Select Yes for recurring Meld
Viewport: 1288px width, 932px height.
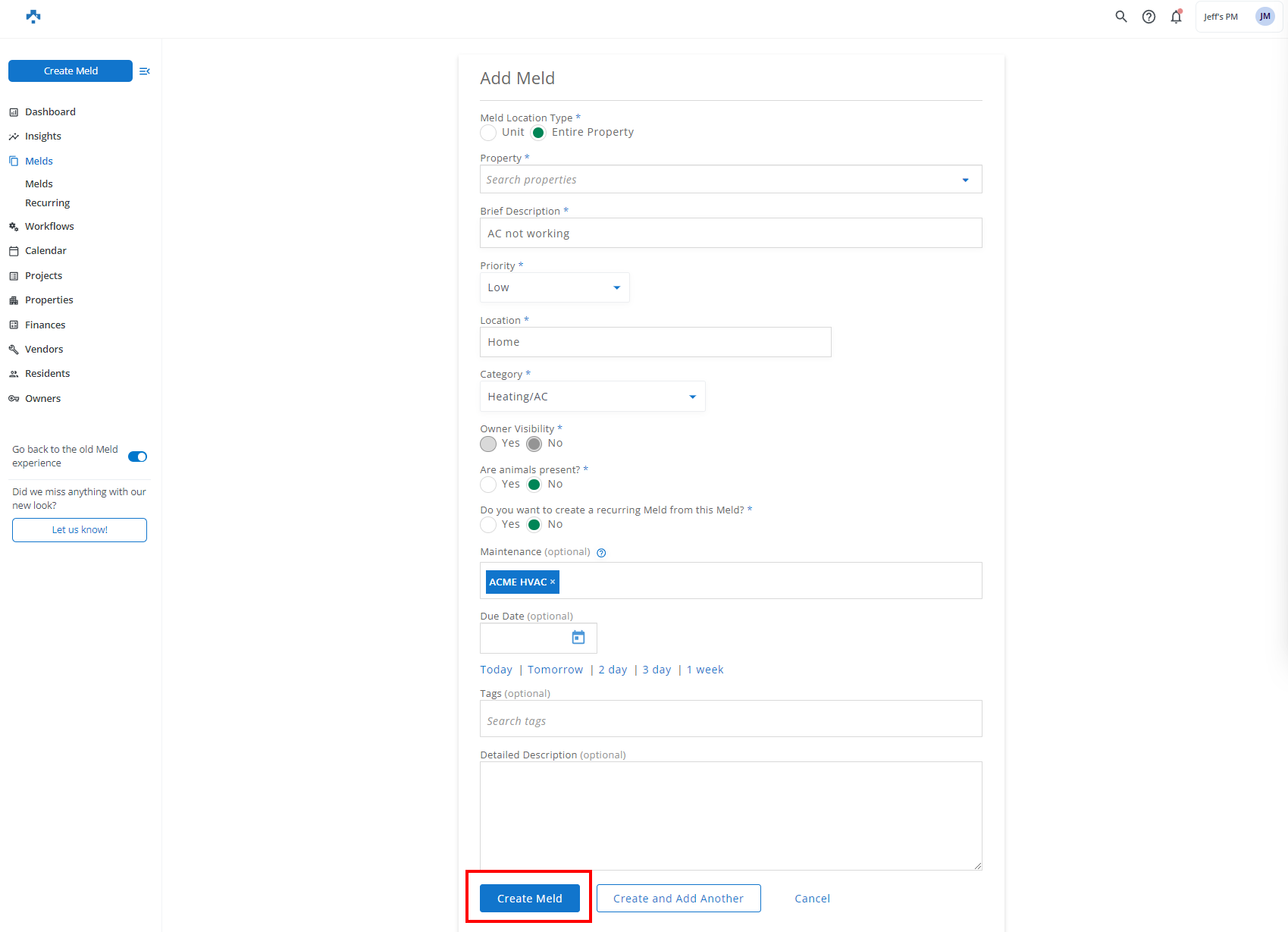tap(489, 525)
